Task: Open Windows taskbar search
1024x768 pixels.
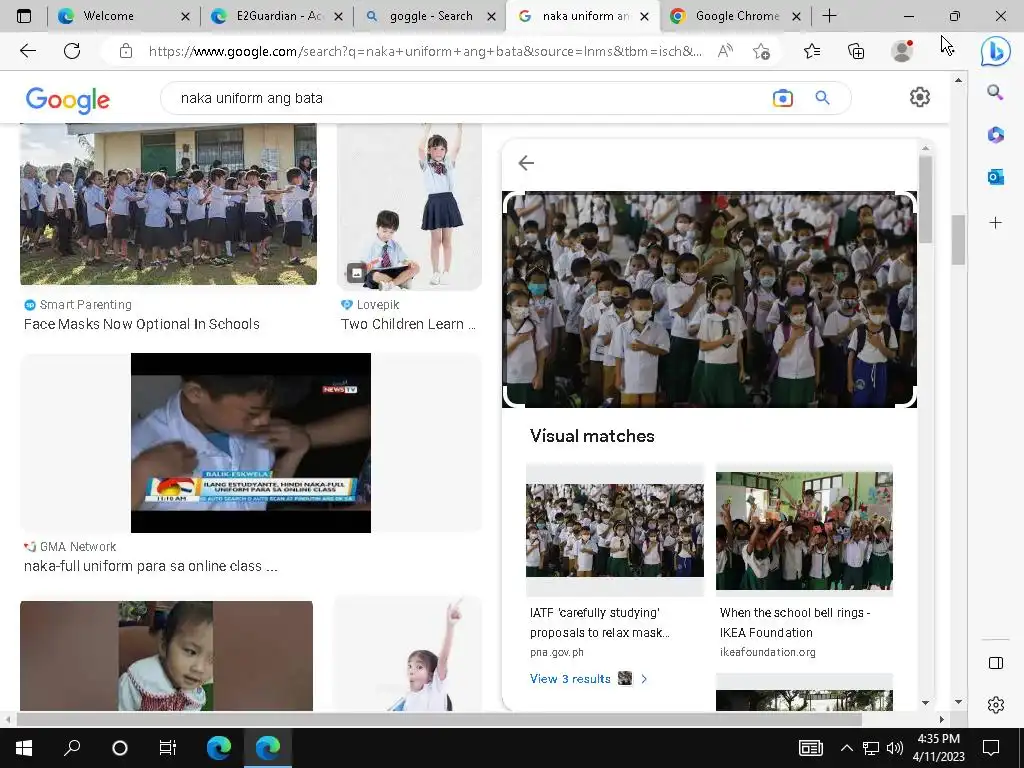Action: (72, 748)
